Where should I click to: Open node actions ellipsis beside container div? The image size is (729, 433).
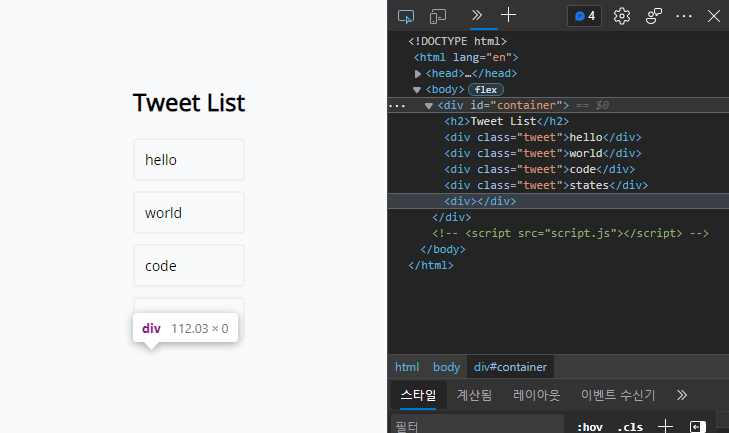coord(397,106)
